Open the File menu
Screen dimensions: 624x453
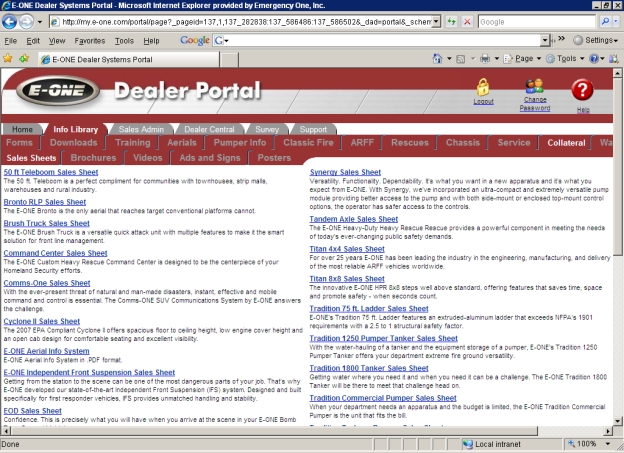click(x=10, y=41)
